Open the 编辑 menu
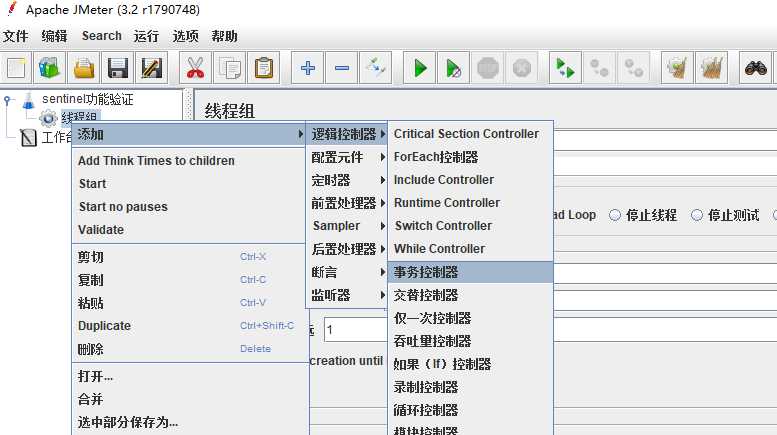777x435 pixels. click(54, 36)
